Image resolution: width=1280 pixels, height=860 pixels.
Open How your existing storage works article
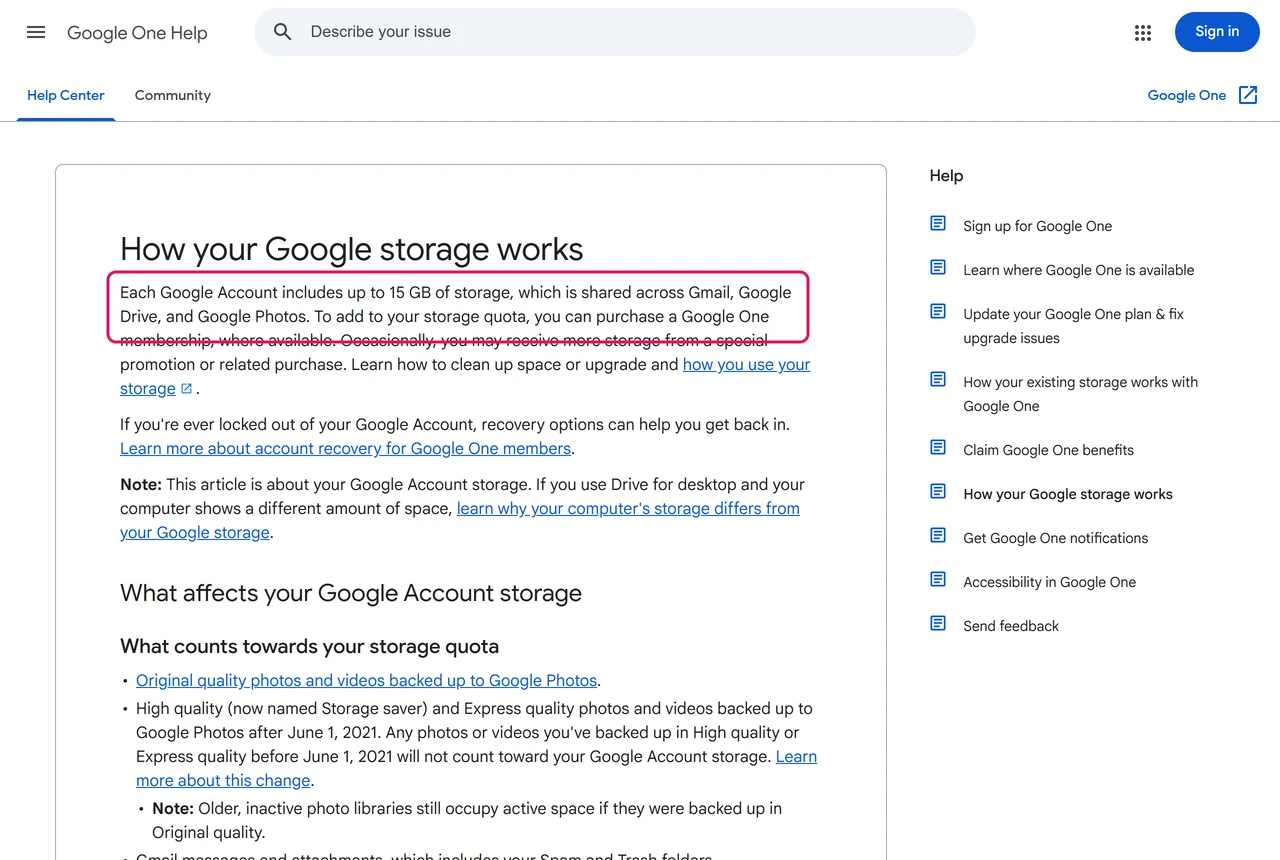tap(1080, 394)
